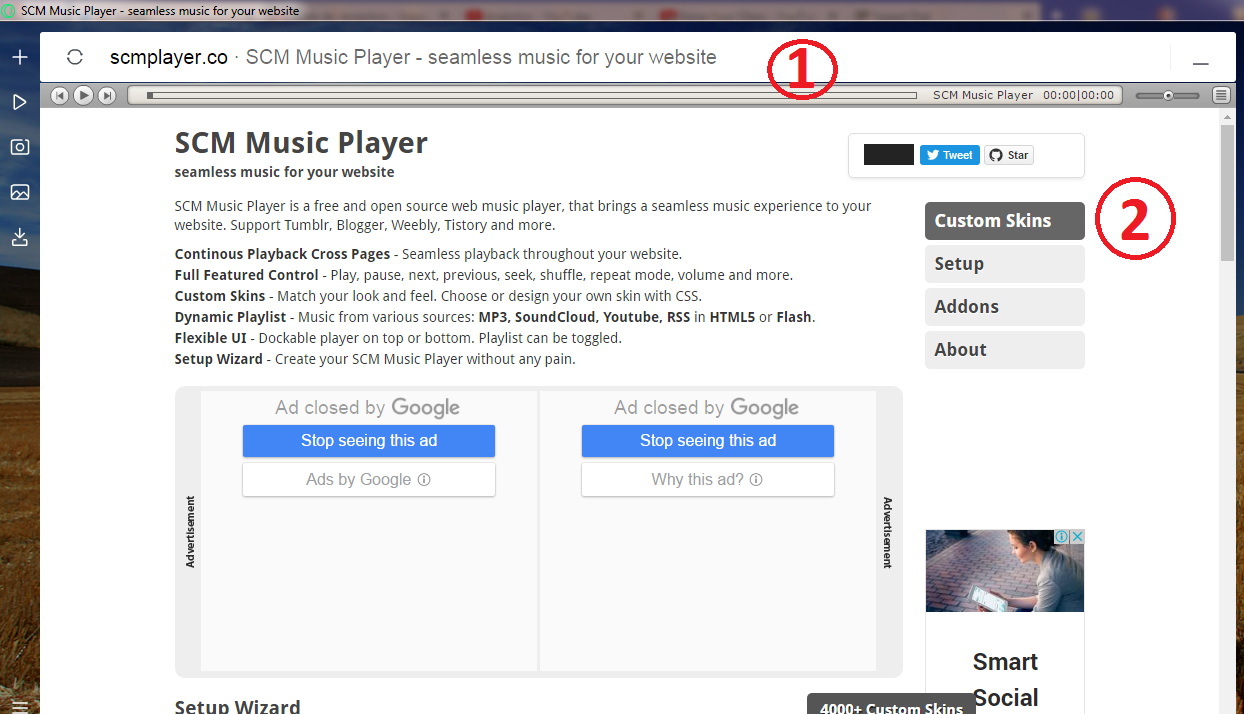Image resolution: width=1244 pixels, height=714 pixels.
Task: Click 'seamless music for your website' subtitle
Action: point(284,172)
